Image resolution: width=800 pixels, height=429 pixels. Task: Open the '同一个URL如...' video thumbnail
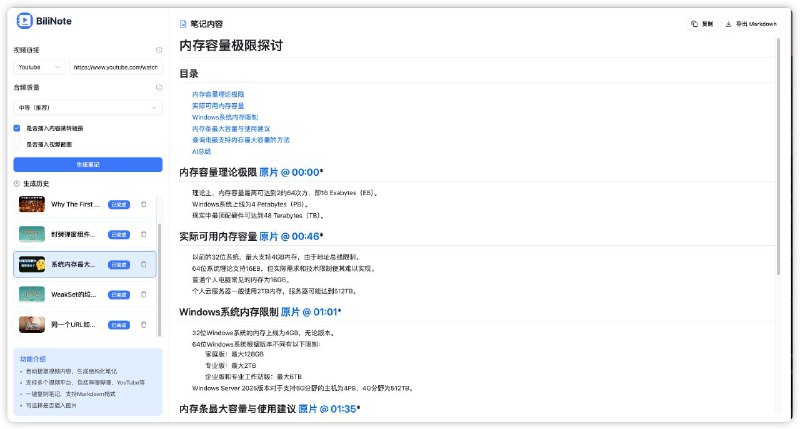(32, 325)
